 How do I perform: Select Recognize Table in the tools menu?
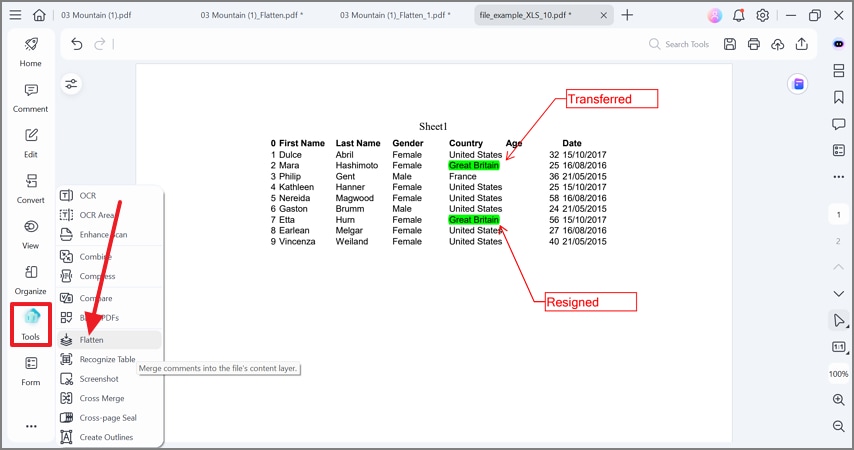tap(109, 360)
